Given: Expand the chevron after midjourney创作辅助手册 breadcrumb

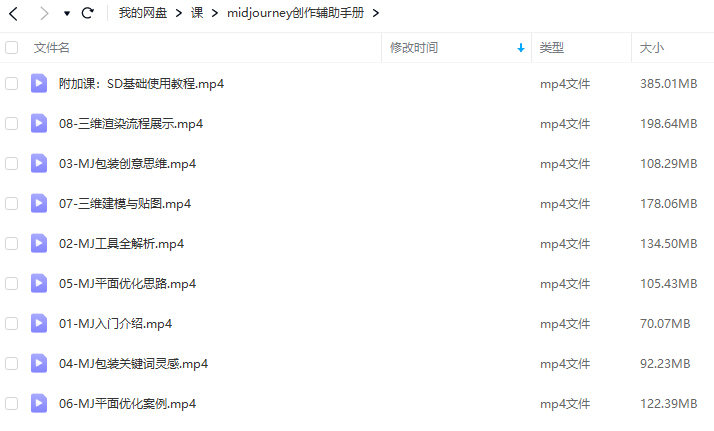Looking at the screenshot, I should [376, 14].
